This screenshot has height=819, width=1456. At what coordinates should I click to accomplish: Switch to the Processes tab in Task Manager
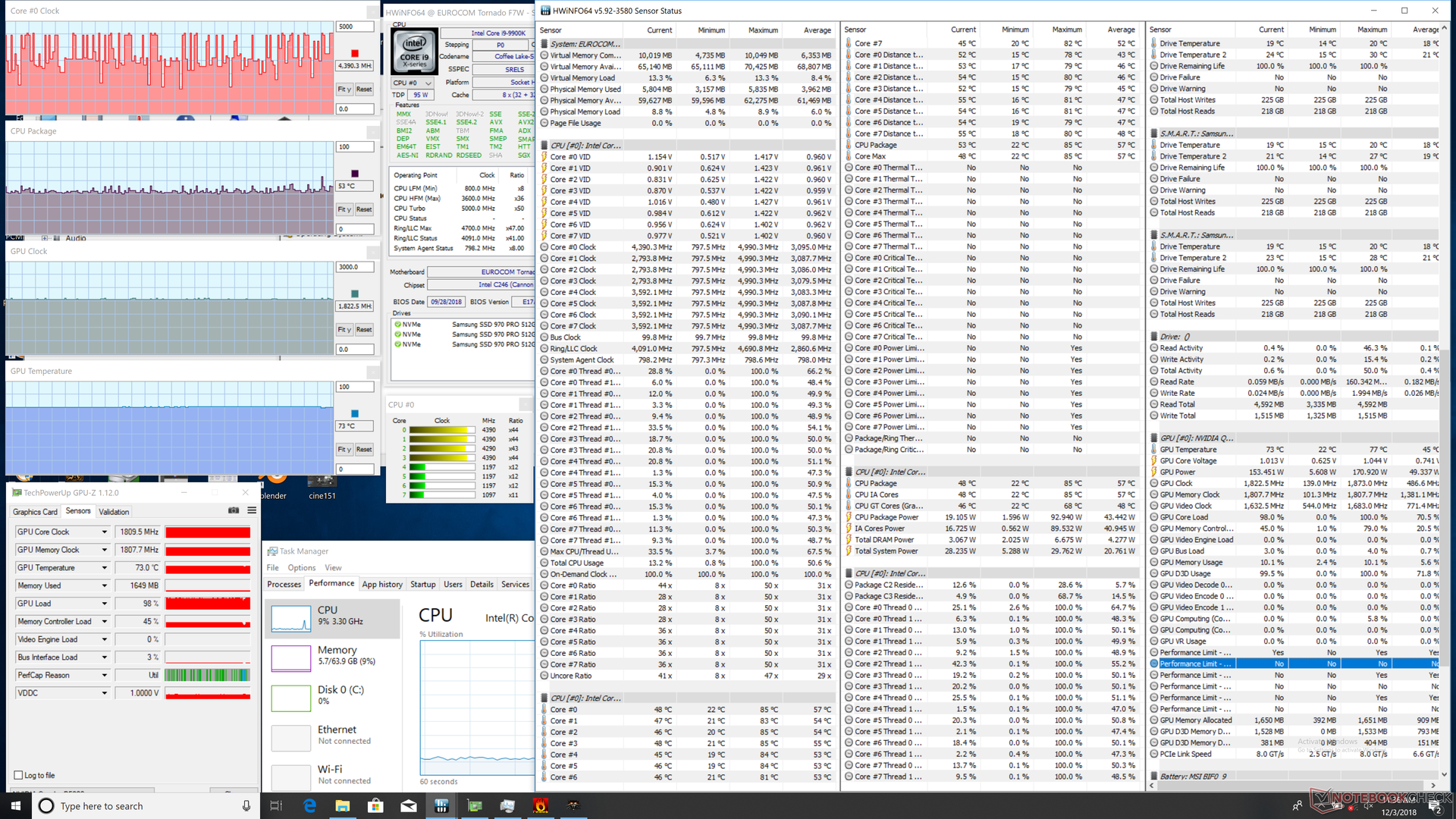284,584
